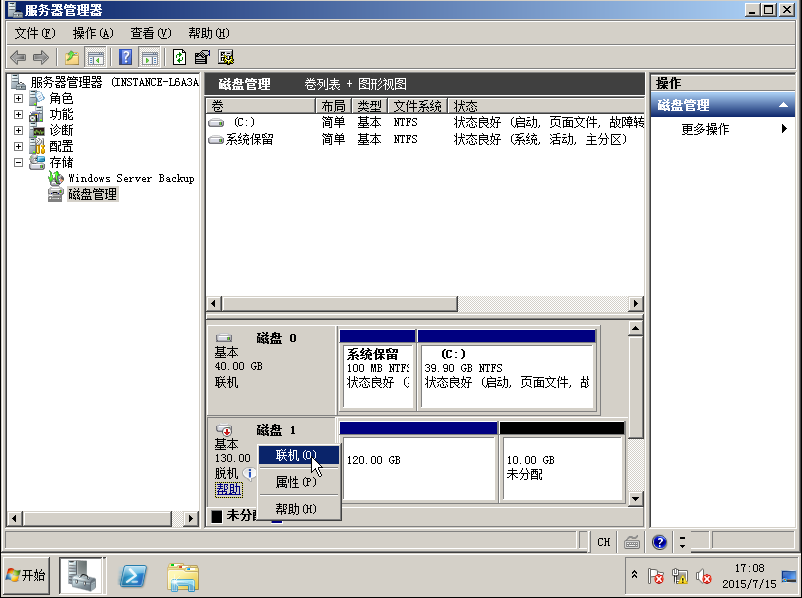Choose 联机(O) in the context menu

(x=299, y=455)
